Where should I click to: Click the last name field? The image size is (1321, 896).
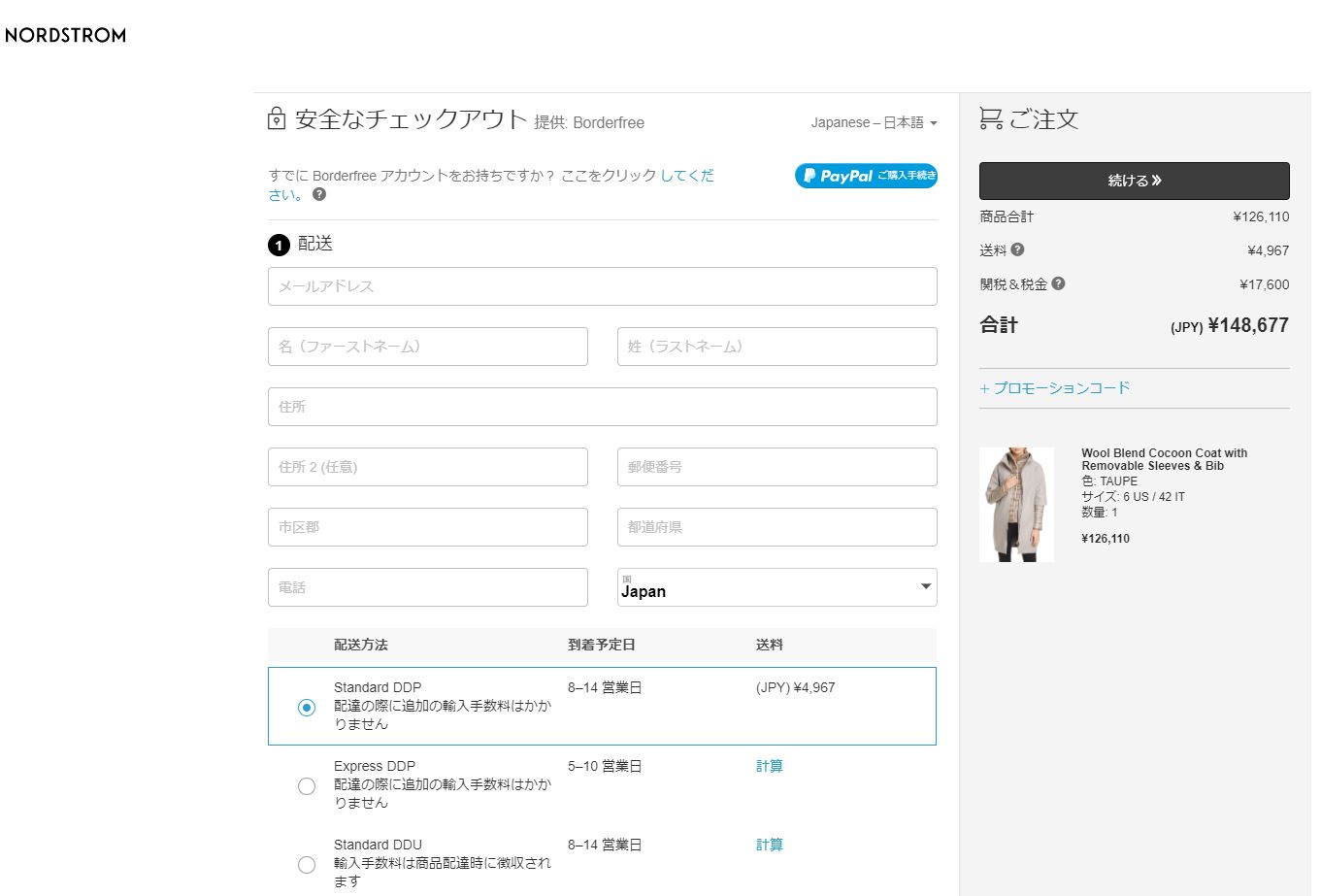pyautogui.click(x=777, y=347)
